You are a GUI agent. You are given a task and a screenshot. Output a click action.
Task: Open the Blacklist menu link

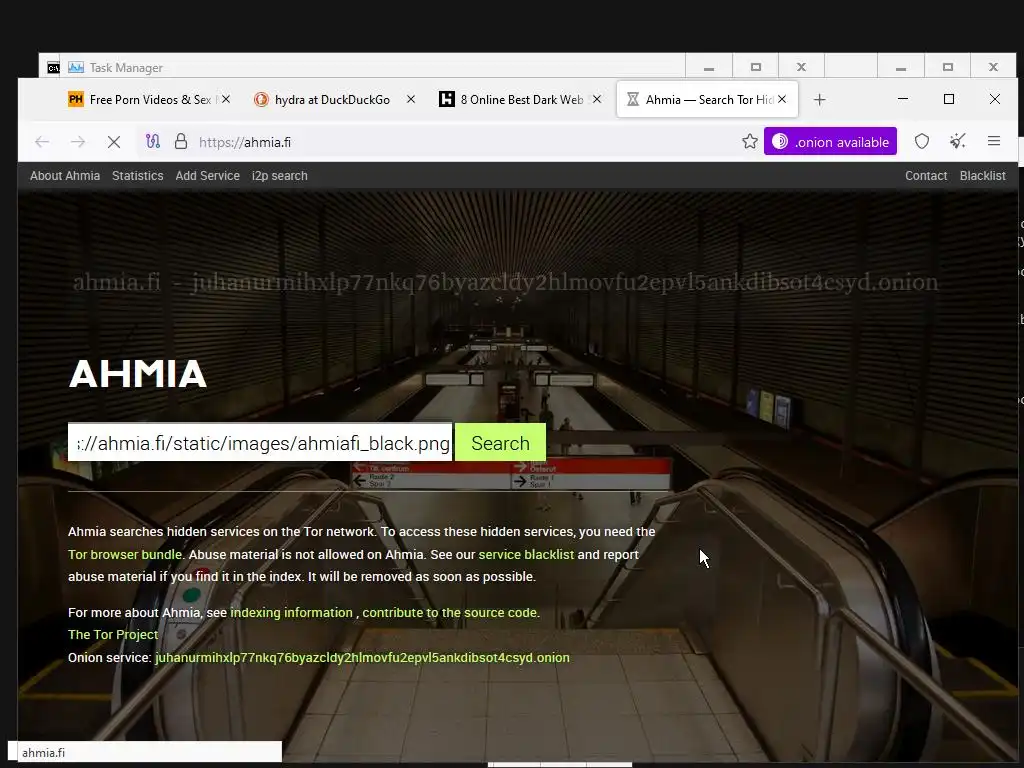point(982,176)
